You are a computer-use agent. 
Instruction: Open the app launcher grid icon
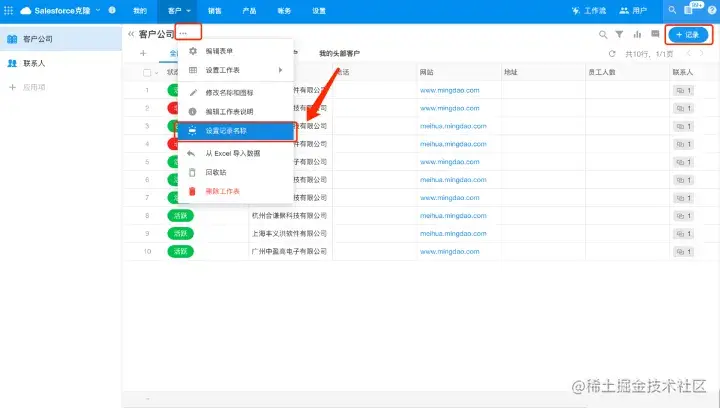(8, 10)
